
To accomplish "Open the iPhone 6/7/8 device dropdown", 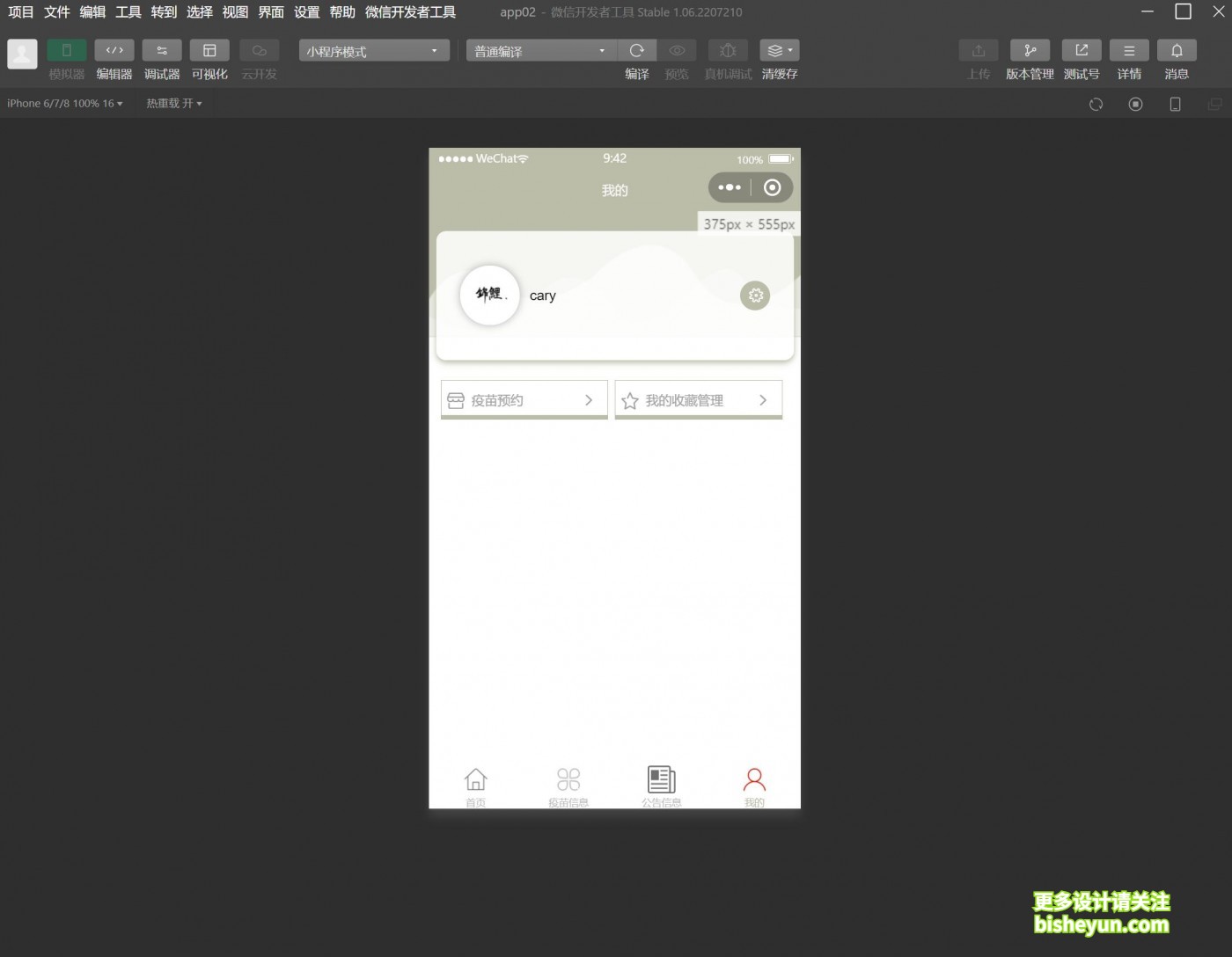I will click(64, 104).
